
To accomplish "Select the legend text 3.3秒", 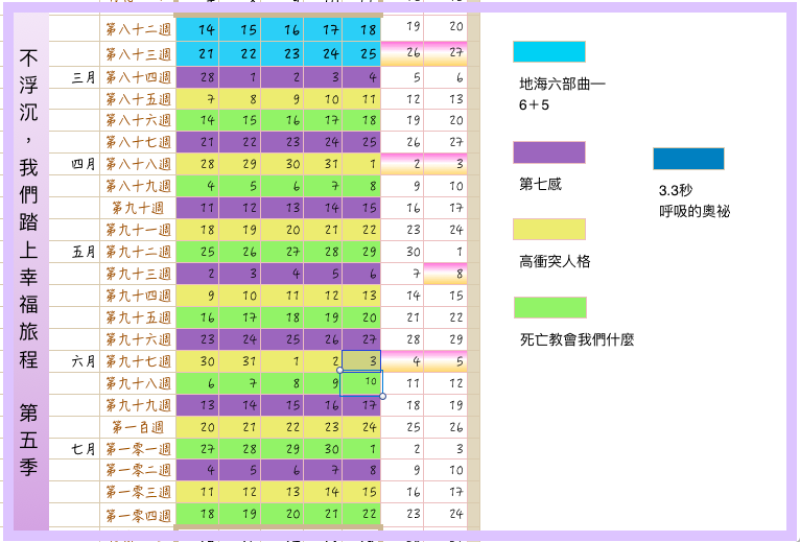I will coord(676,190).
